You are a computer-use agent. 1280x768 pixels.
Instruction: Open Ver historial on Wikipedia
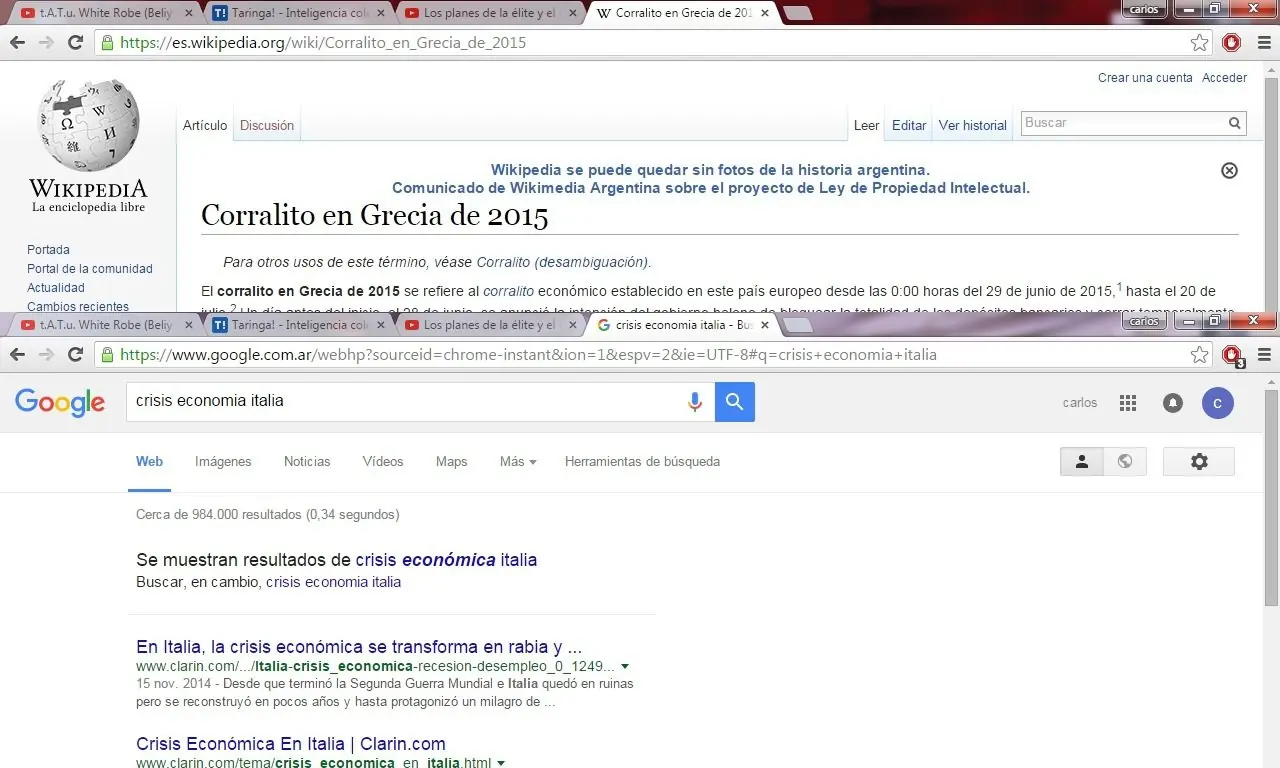pyautogui.click(x=973, y=125)
